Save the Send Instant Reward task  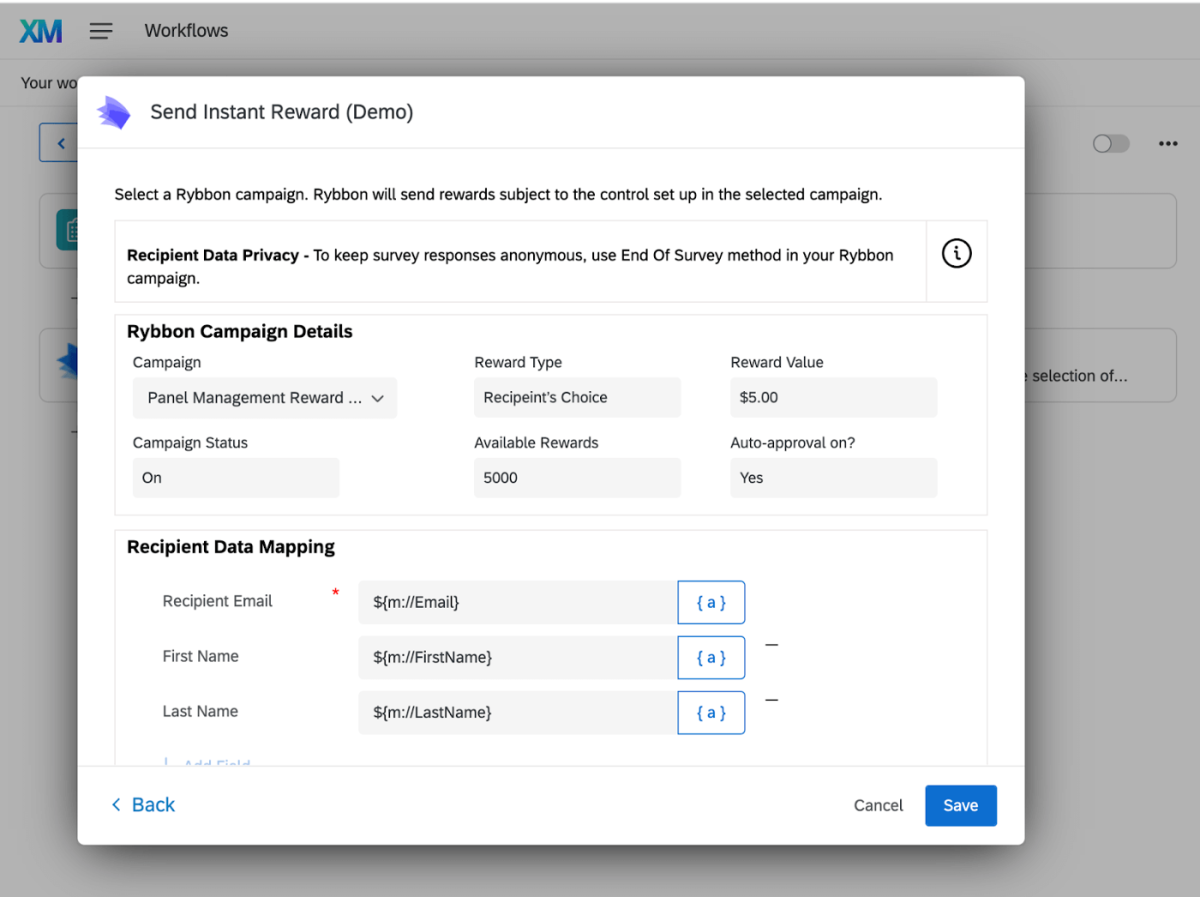click(x=960, y=806)
